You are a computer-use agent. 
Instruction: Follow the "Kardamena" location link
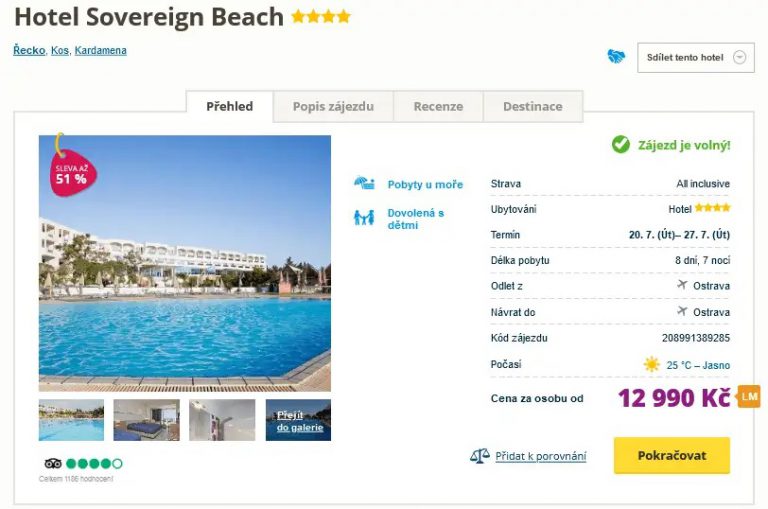click(100, 50)
